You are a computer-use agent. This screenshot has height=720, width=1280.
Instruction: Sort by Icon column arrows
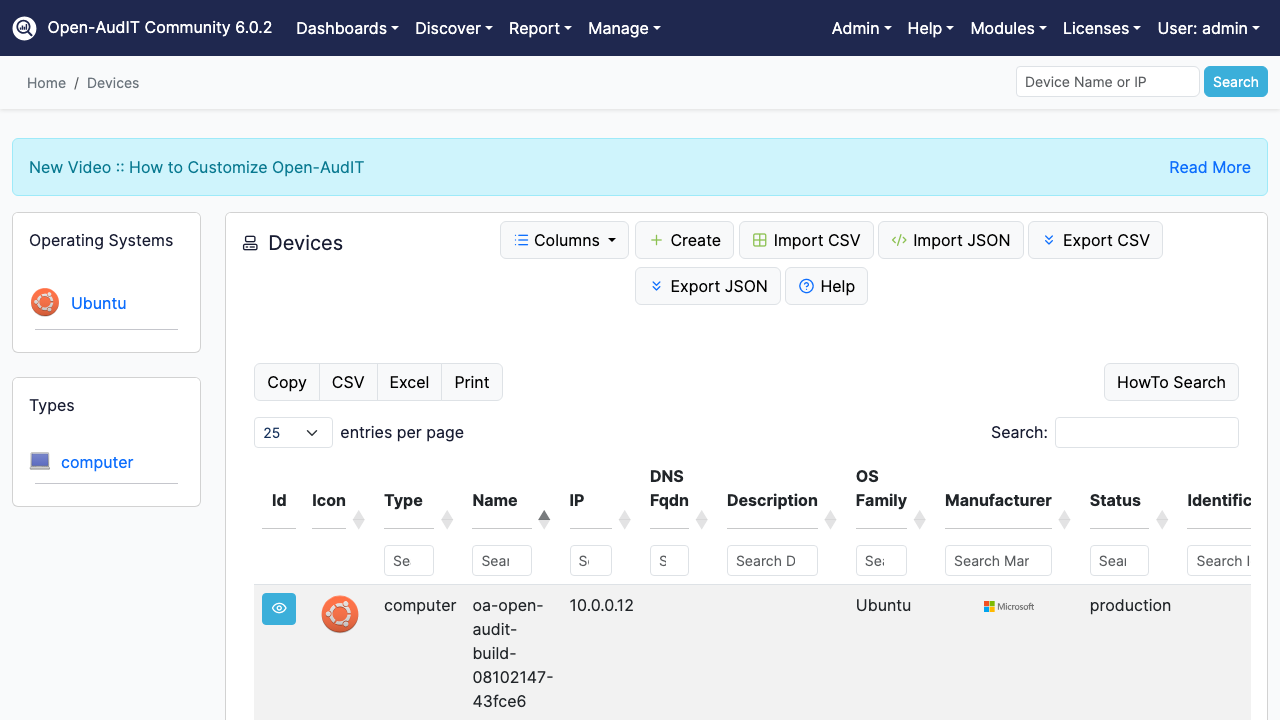click(358, 520)
